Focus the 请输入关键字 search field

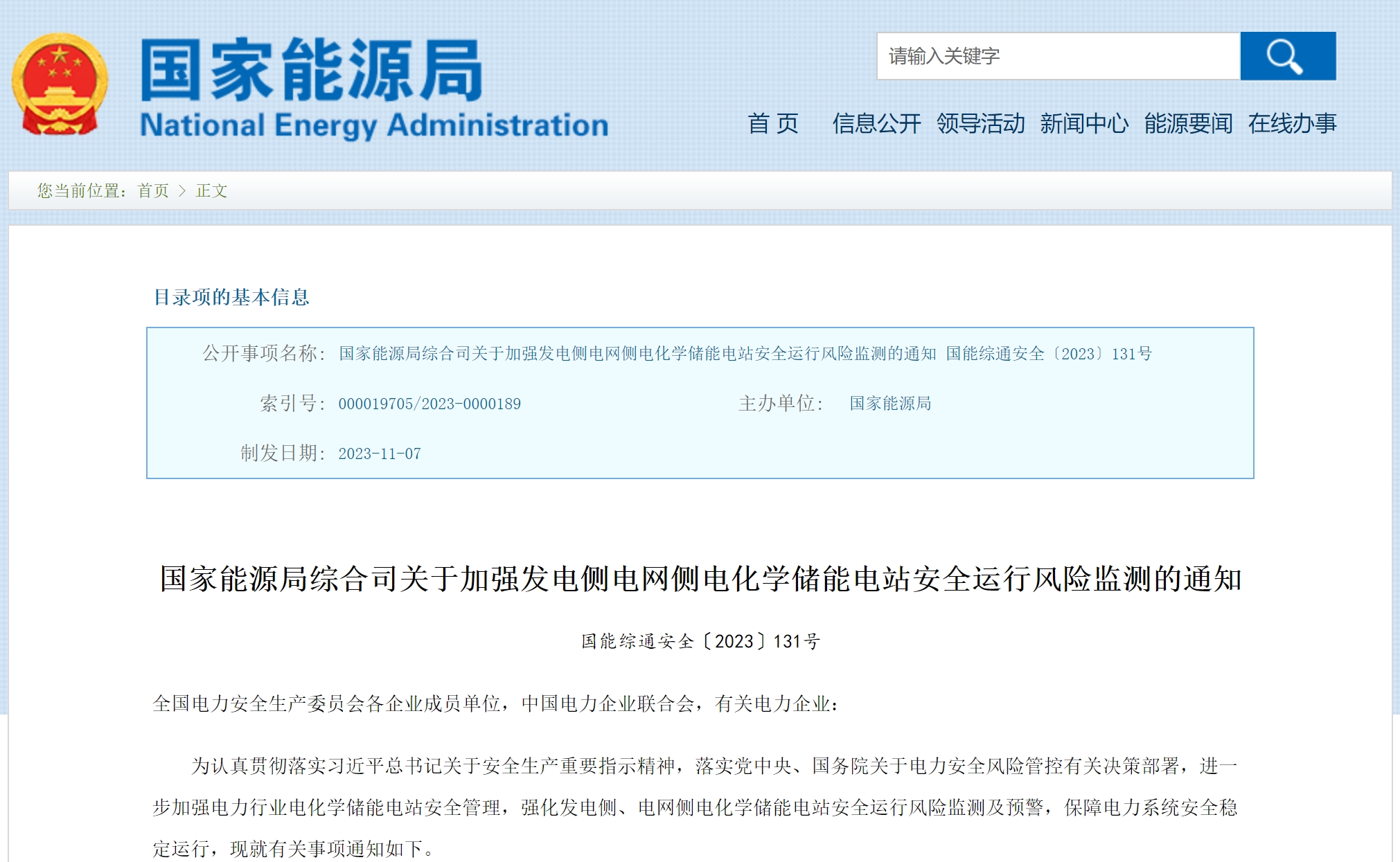tap(1057, 56)
